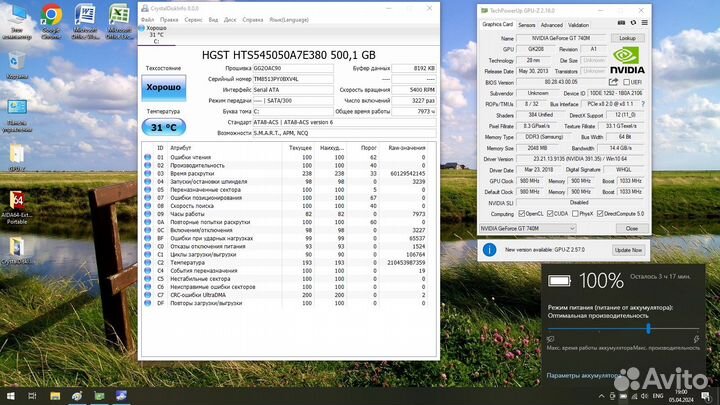This screenshot has width=720, height=405.
Task: Click the Lookup button in GPU-Z
Action: coord(627,38)
